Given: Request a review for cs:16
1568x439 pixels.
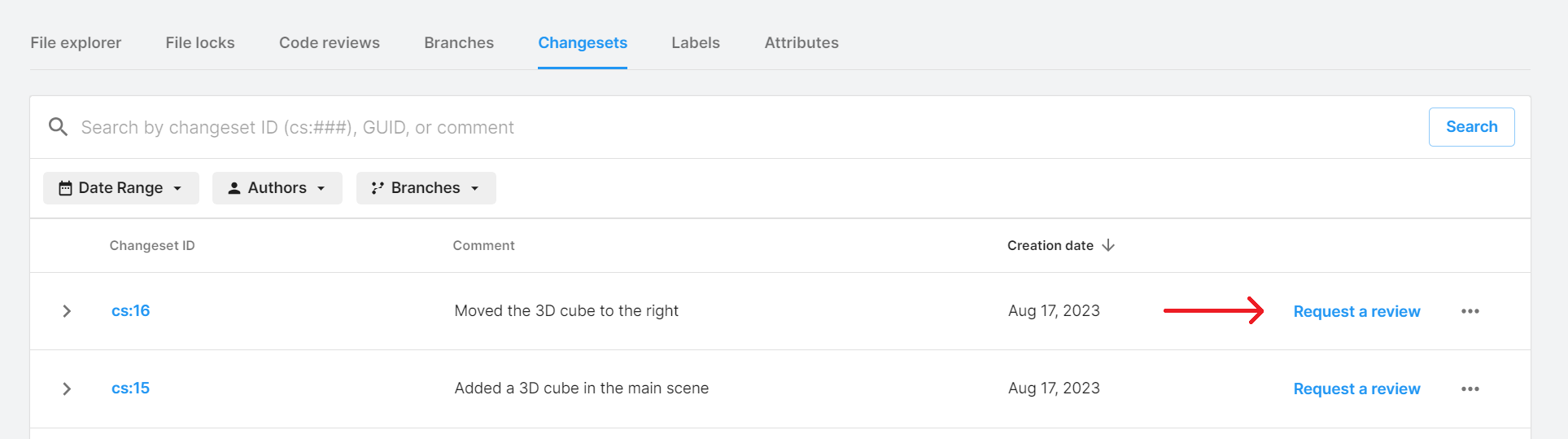Looking at the screenshot, I should [1356, 311].
